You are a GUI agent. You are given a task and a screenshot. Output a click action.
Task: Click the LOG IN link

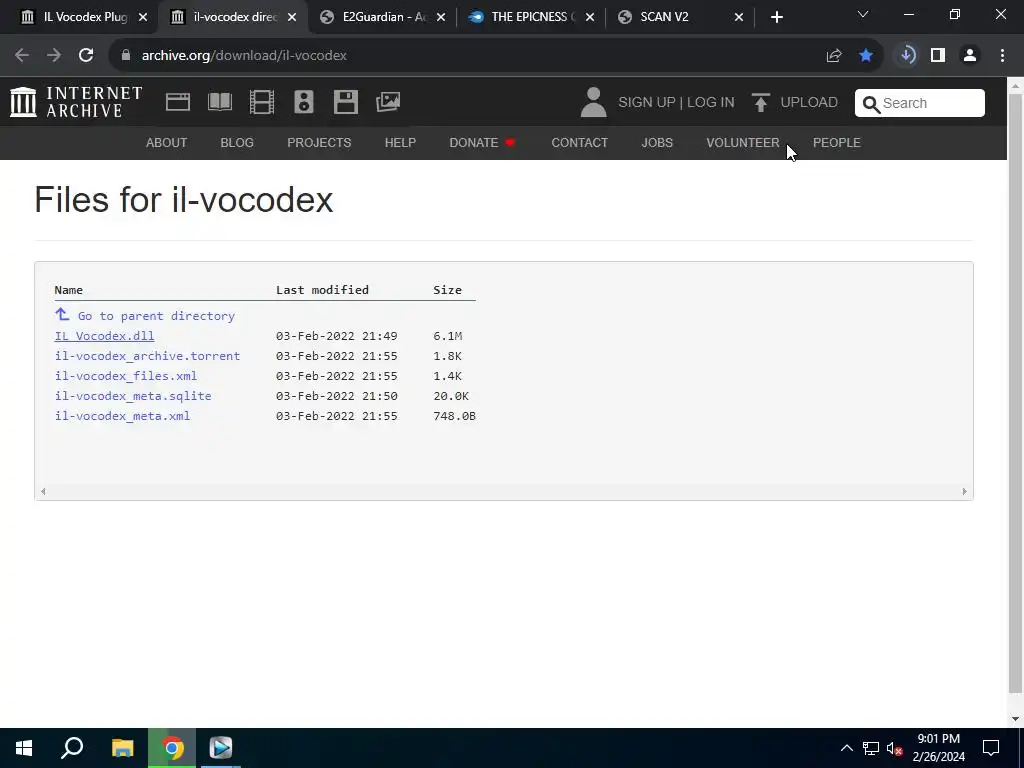(x=711, y=103)
